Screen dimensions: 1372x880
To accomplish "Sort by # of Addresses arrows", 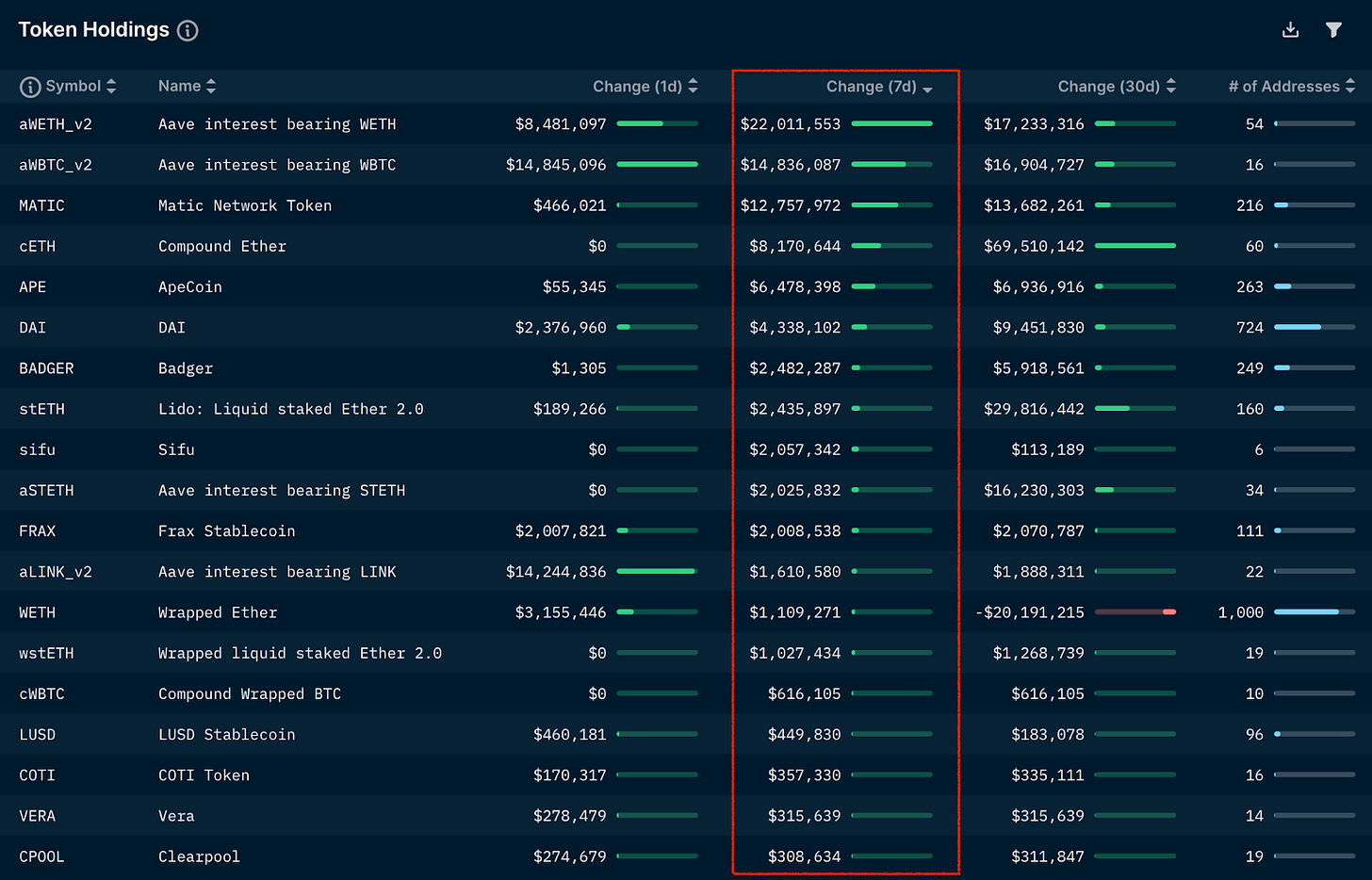I will (1349, 86).
